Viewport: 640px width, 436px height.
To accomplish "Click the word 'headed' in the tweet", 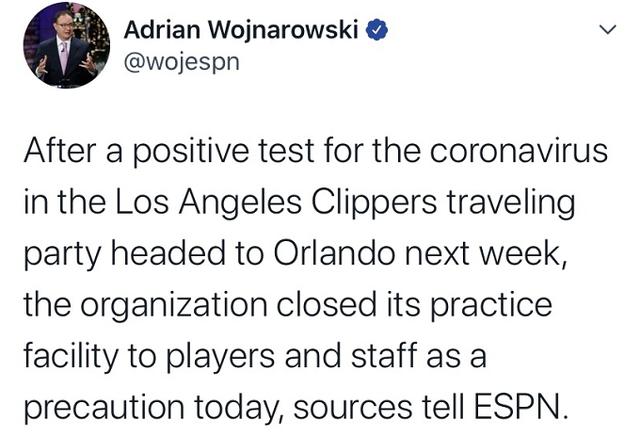I will [x=168, y=253].
